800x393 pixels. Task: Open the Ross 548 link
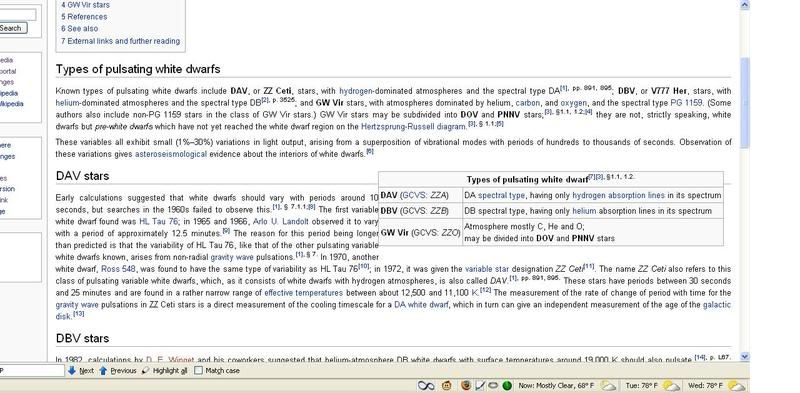tap(118, 269)
